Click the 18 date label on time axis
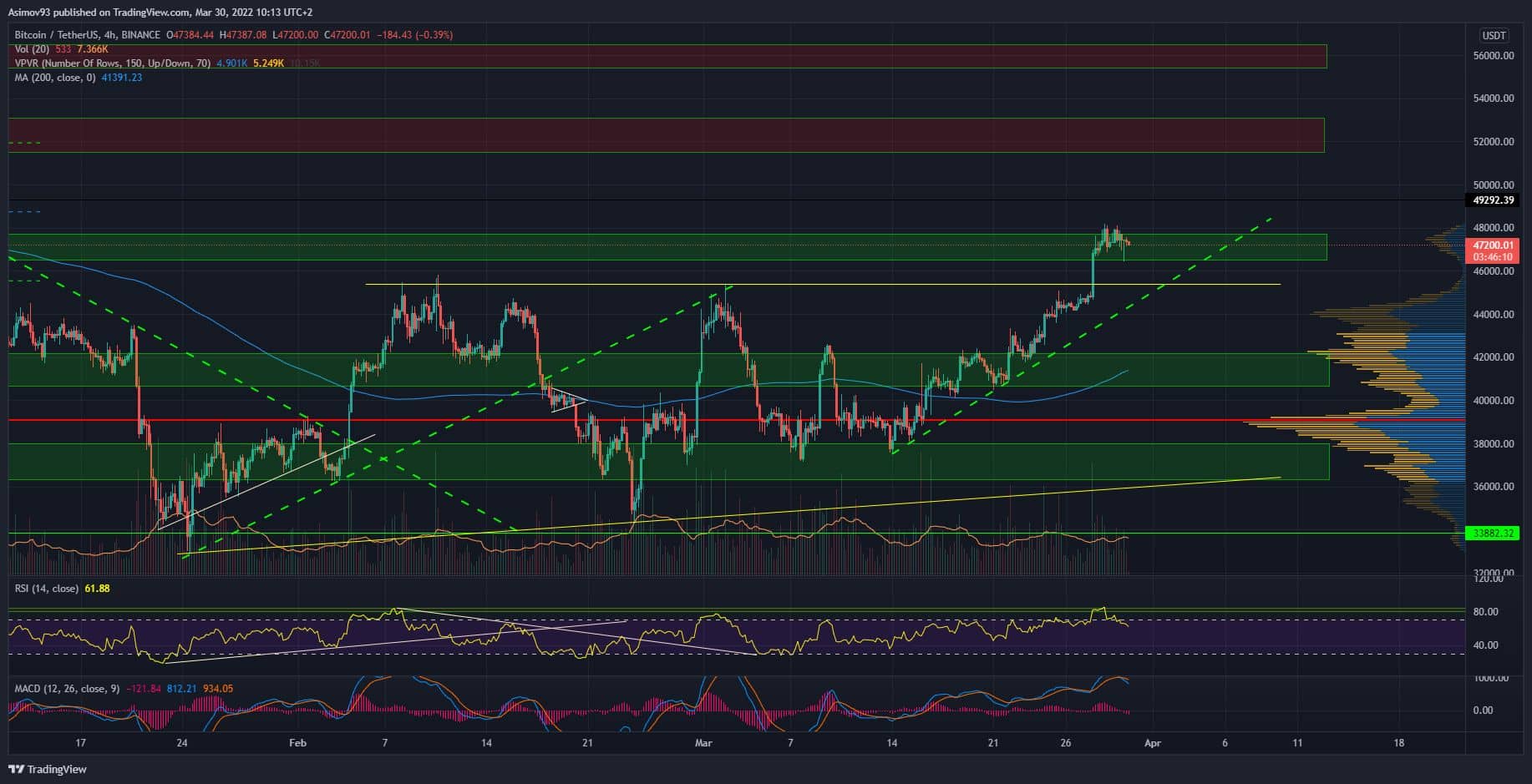Screen dimensions: 1532x784 [1399, 743]
